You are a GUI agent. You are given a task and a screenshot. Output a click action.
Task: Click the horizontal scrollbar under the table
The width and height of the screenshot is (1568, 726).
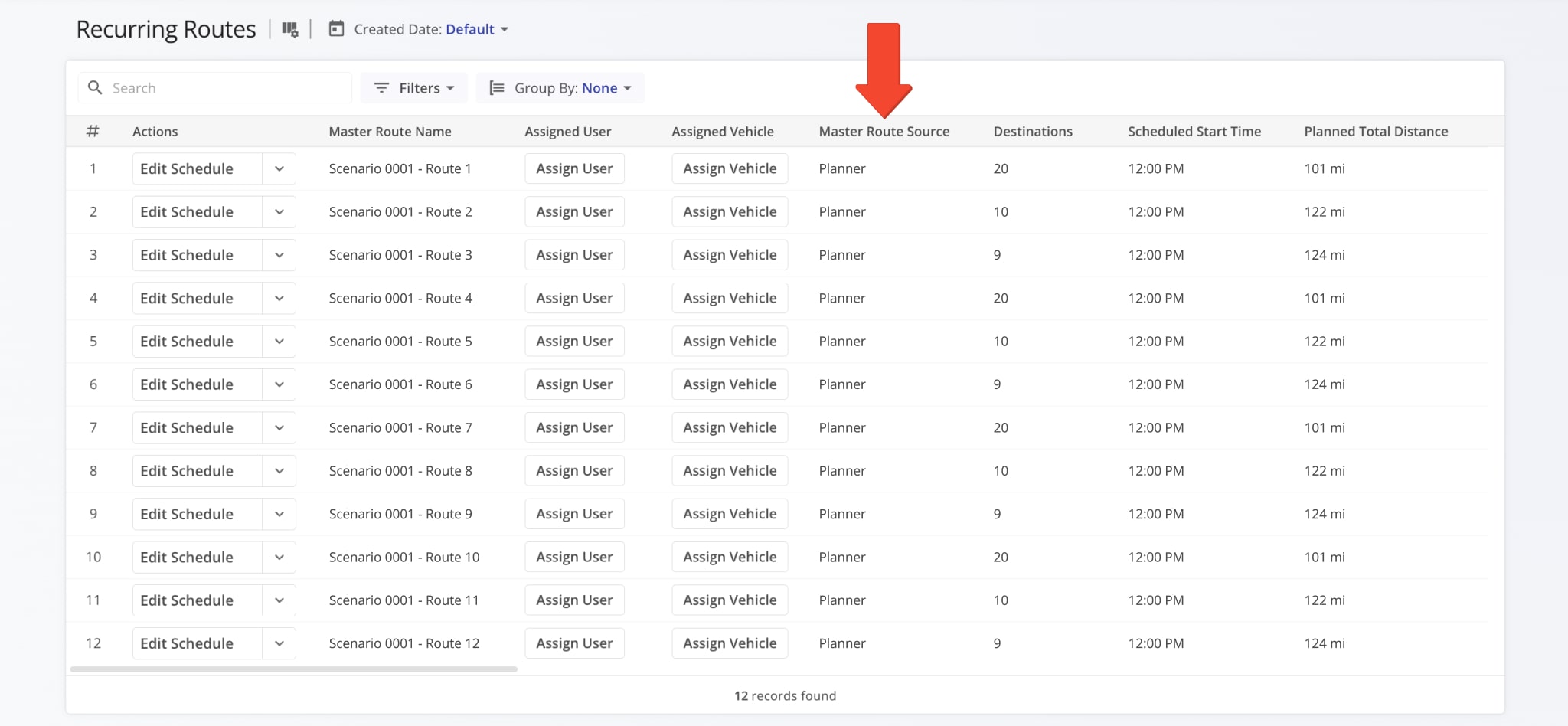click(293, 669)
